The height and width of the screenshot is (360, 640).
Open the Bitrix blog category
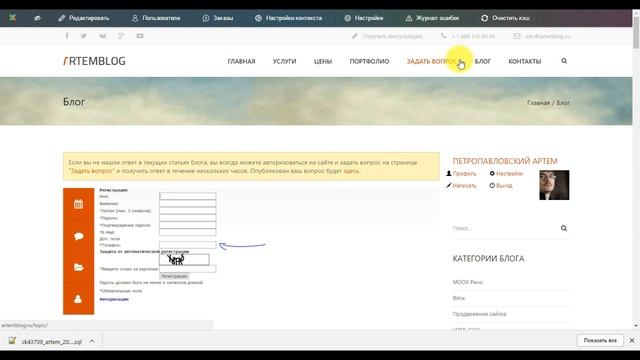(459, 298)
